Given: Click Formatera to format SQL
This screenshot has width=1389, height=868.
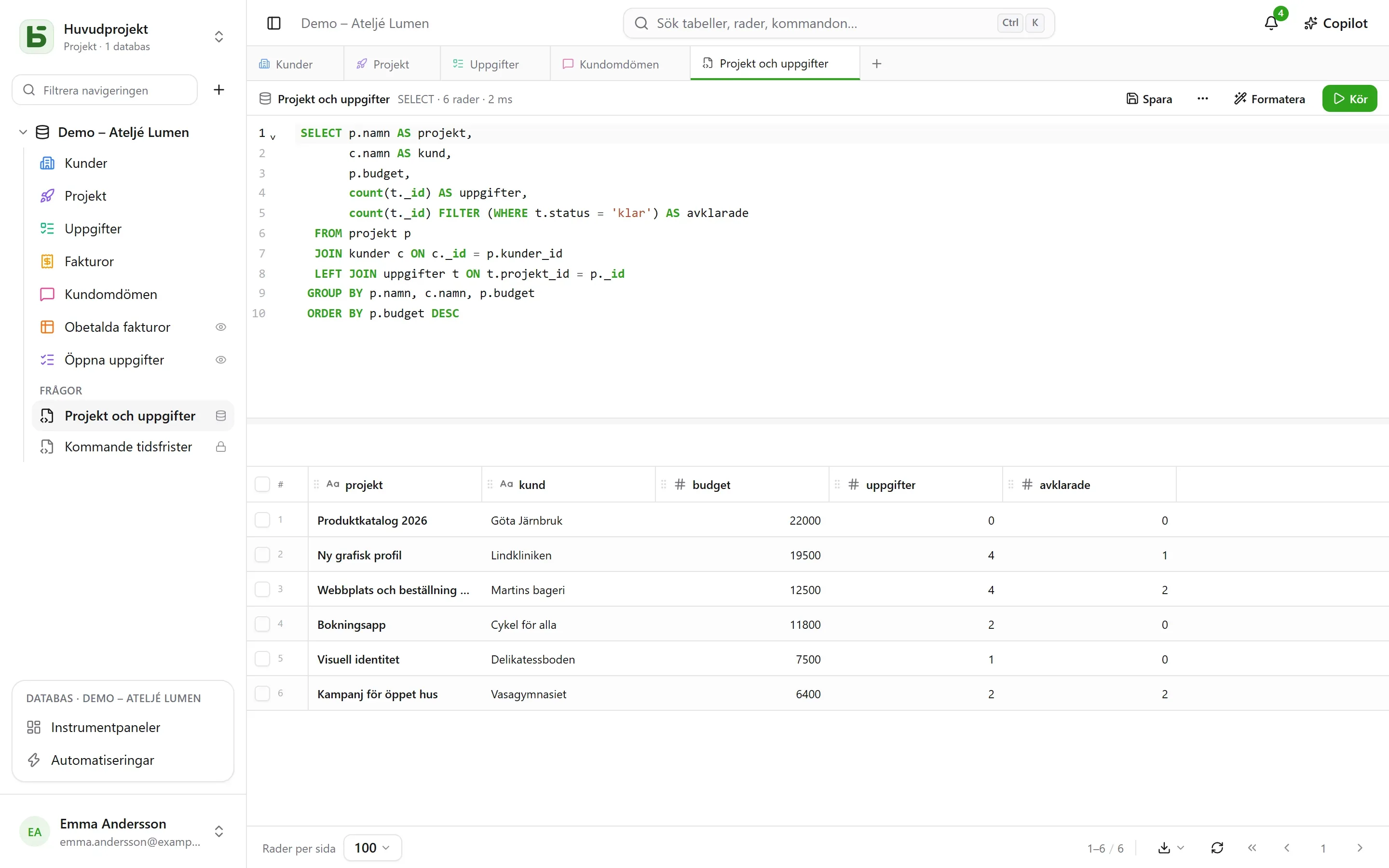Looking at the screenshot, I should tap(1269, 99).
